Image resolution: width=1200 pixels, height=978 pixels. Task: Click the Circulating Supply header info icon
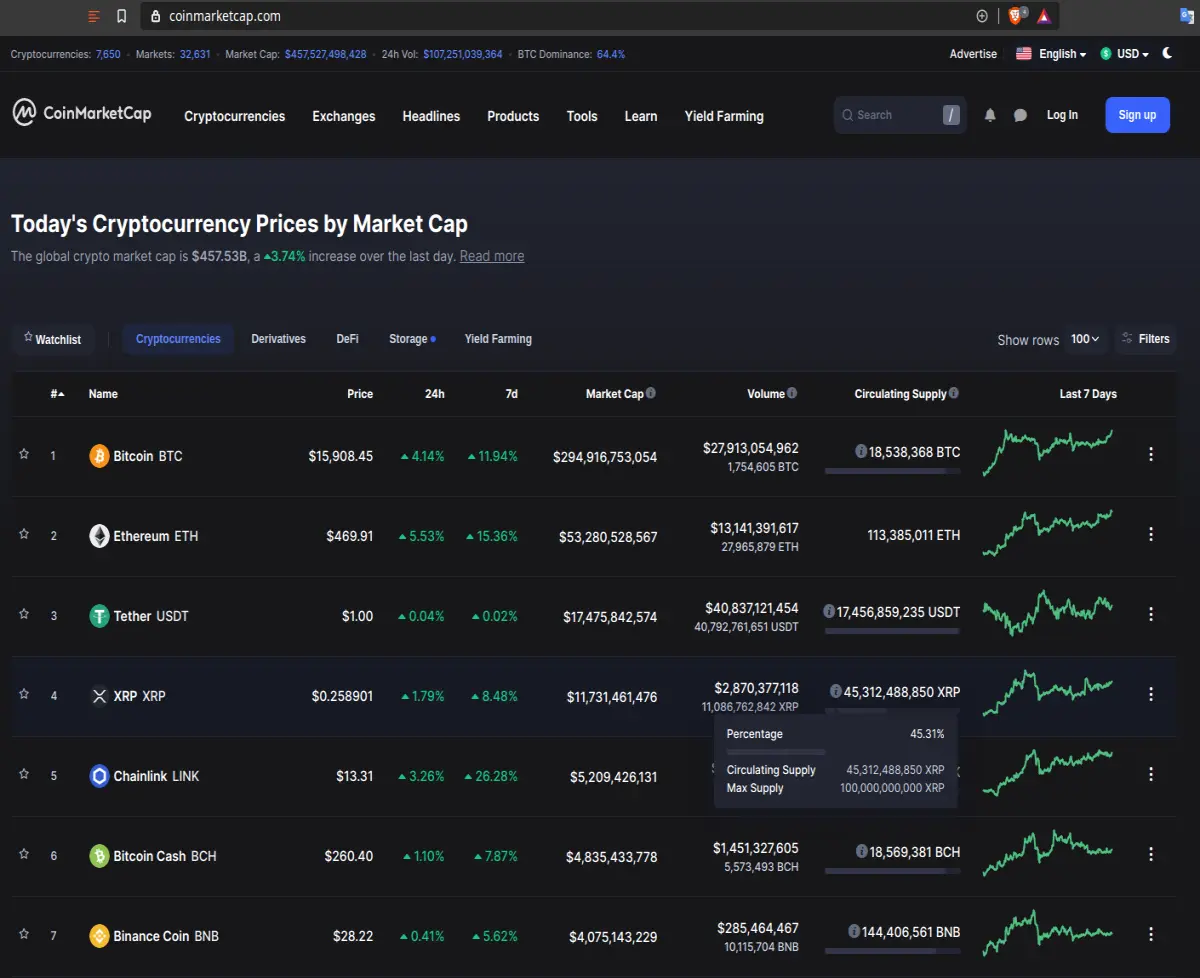[x=954, y=393]
